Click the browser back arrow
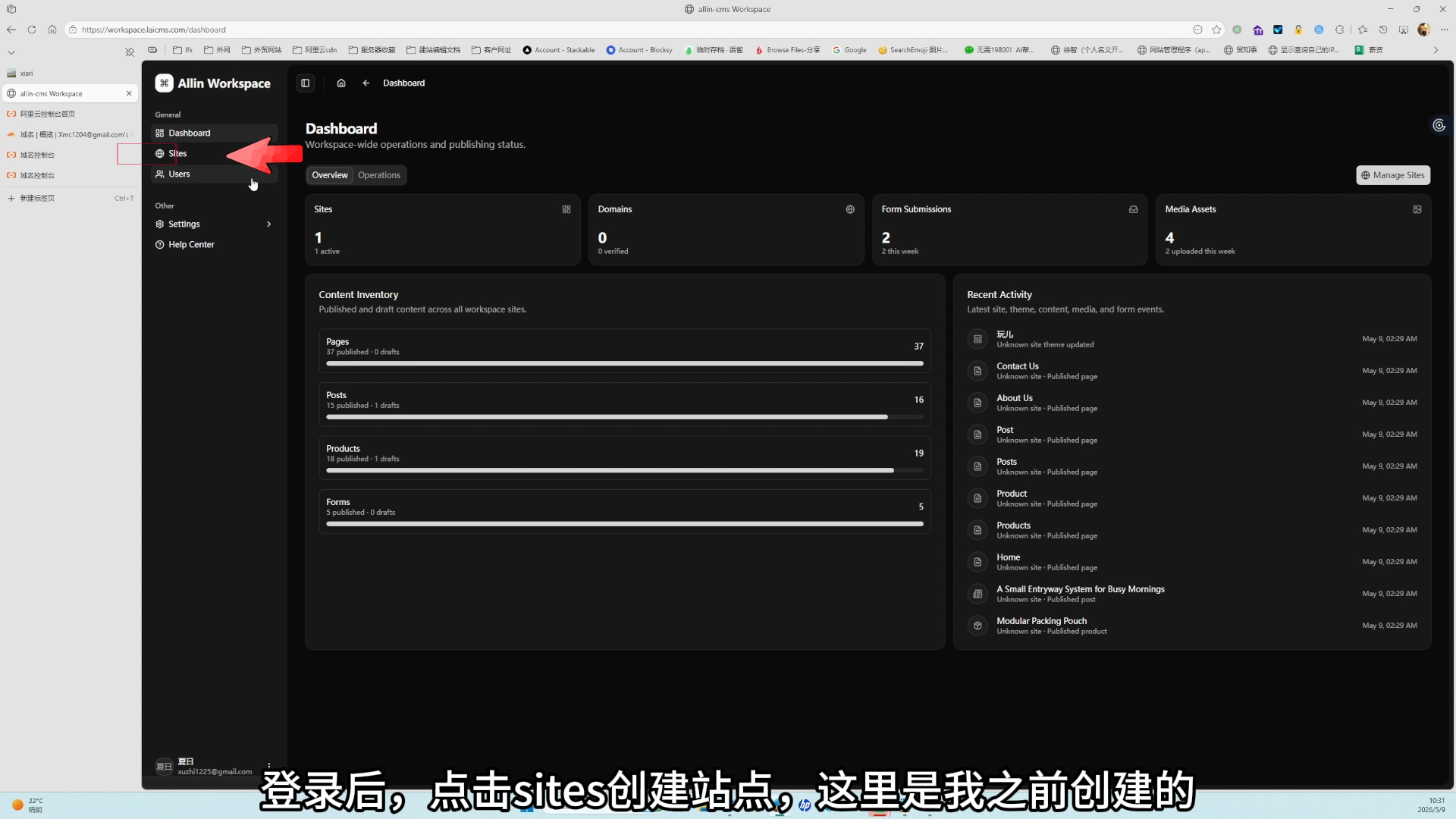The height and width of the screenshot is (819, 1456). [11, 30]
